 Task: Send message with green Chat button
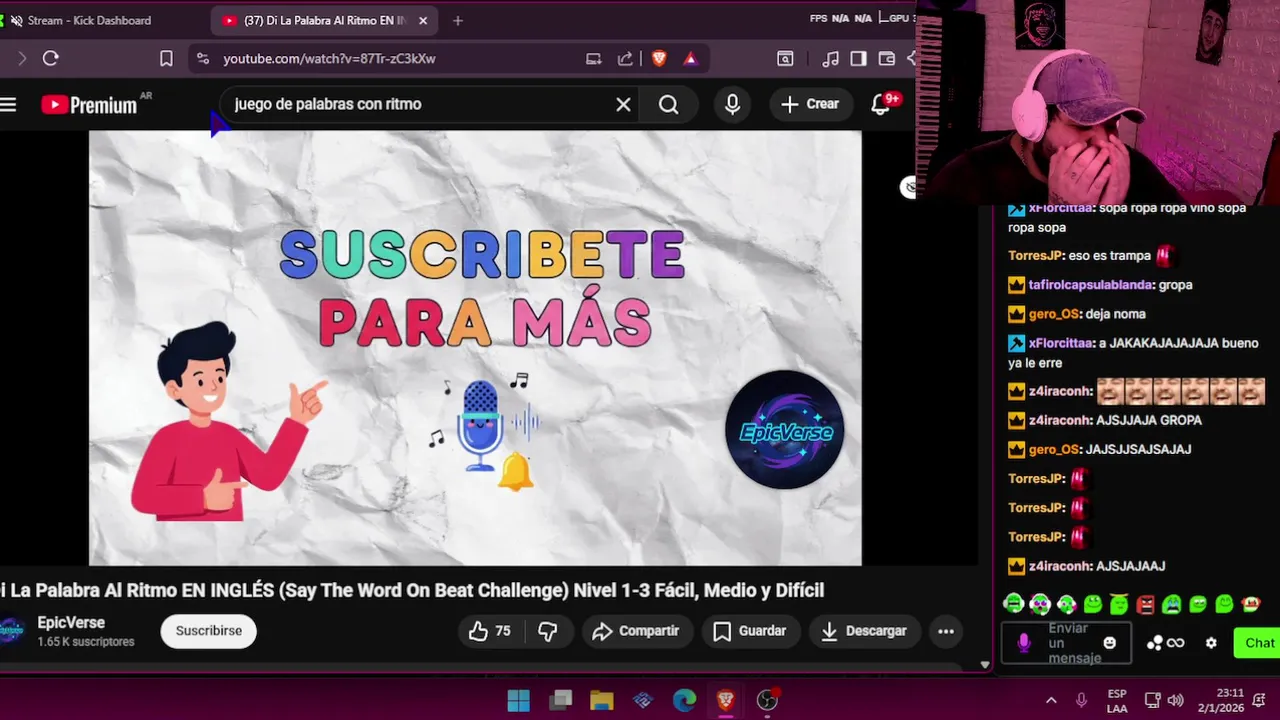(1258, 643)
